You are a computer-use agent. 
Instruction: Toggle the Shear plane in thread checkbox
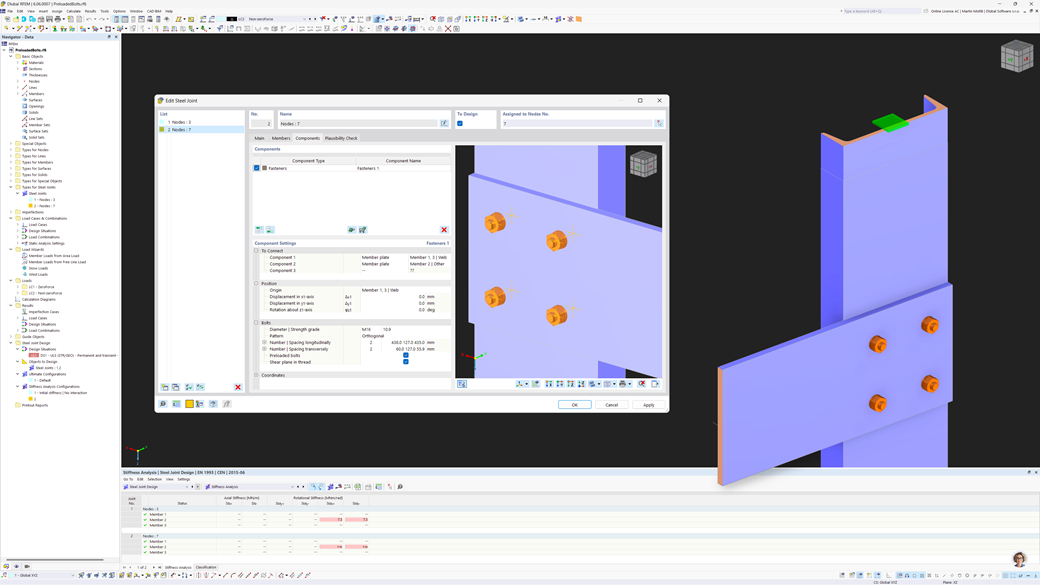tap(406, 362)
